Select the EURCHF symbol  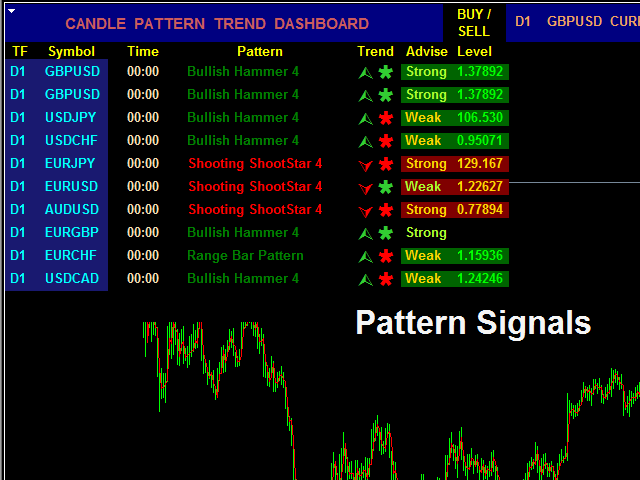tap(71, 255)
